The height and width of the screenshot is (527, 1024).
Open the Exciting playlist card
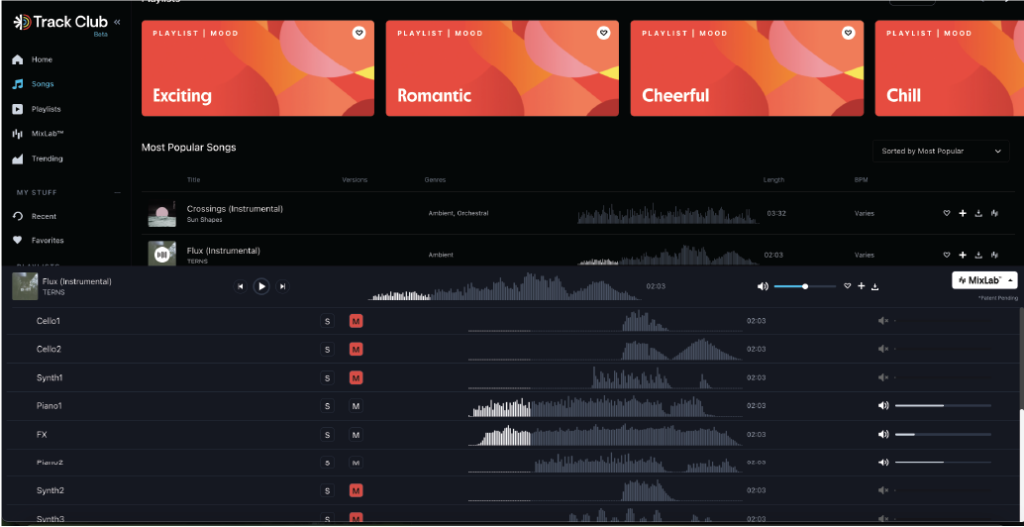tap(258, 68)
